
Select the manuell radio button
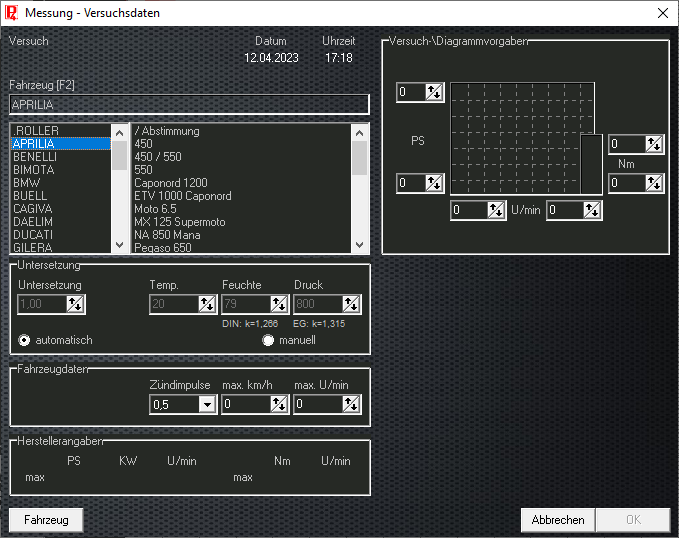click(x=268, y=340)
